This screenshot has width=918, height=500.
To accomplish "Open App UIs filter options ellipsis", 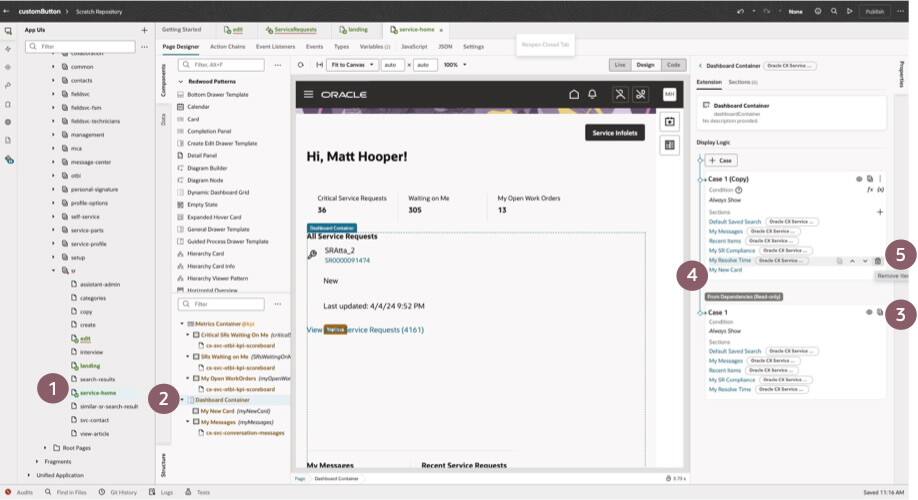I will tap(145, 46).
